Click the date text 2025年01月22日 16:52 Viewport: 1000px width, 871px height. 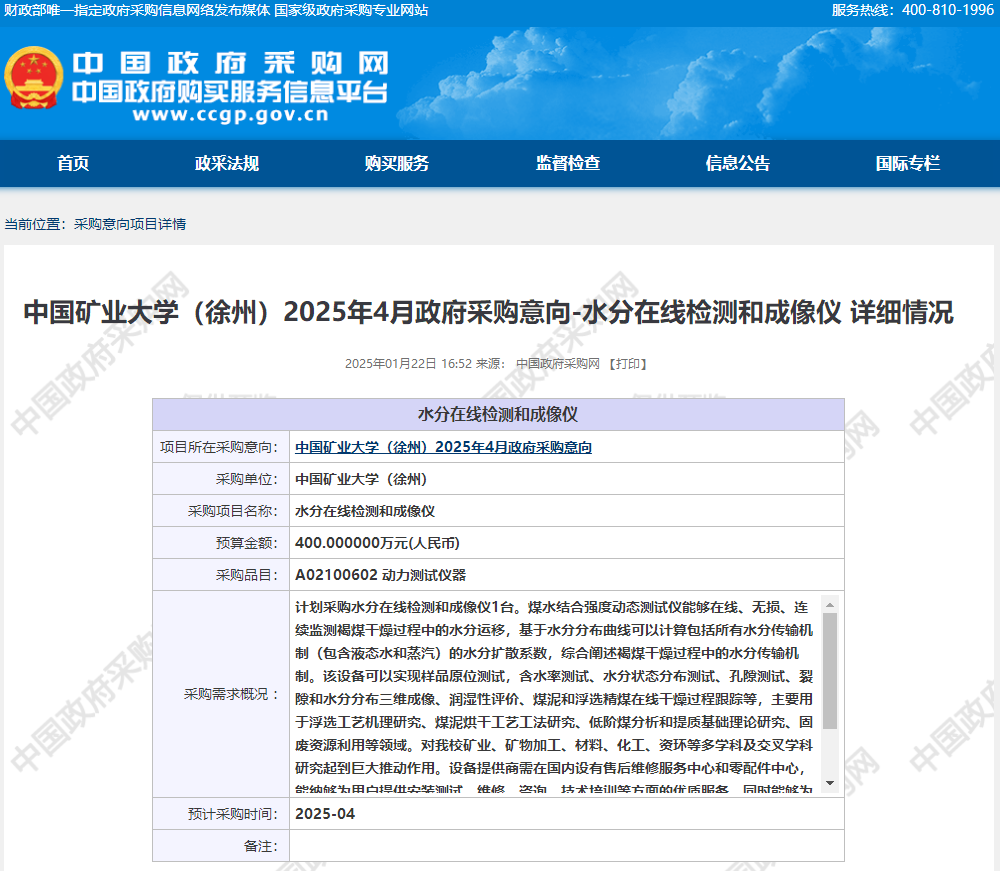(x=408, y=363)
